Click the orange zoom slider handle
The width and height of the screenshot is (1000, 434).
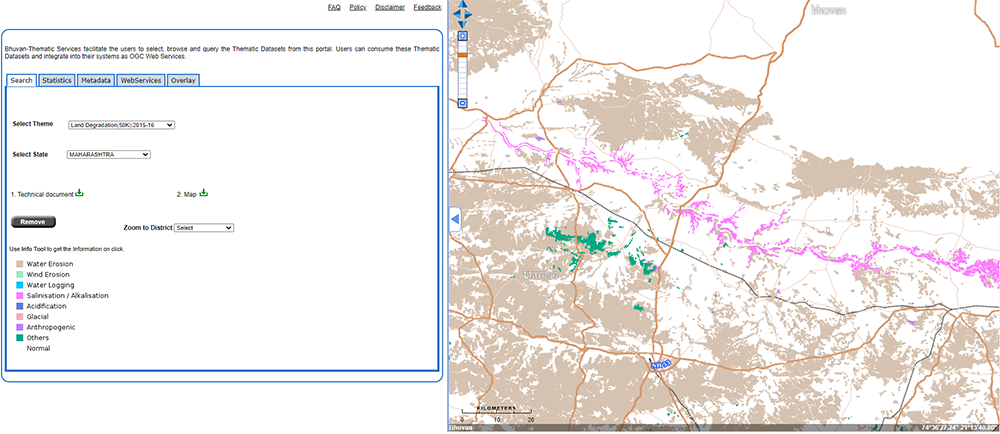tap(463, 53)
